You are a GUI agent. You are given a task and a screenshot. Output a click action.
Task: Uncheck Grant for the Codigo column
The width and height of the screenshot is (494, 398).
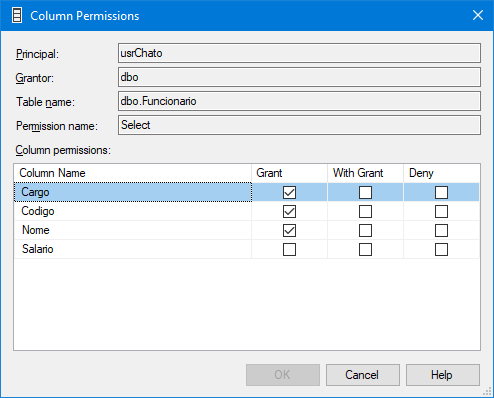tap(289, 211)
